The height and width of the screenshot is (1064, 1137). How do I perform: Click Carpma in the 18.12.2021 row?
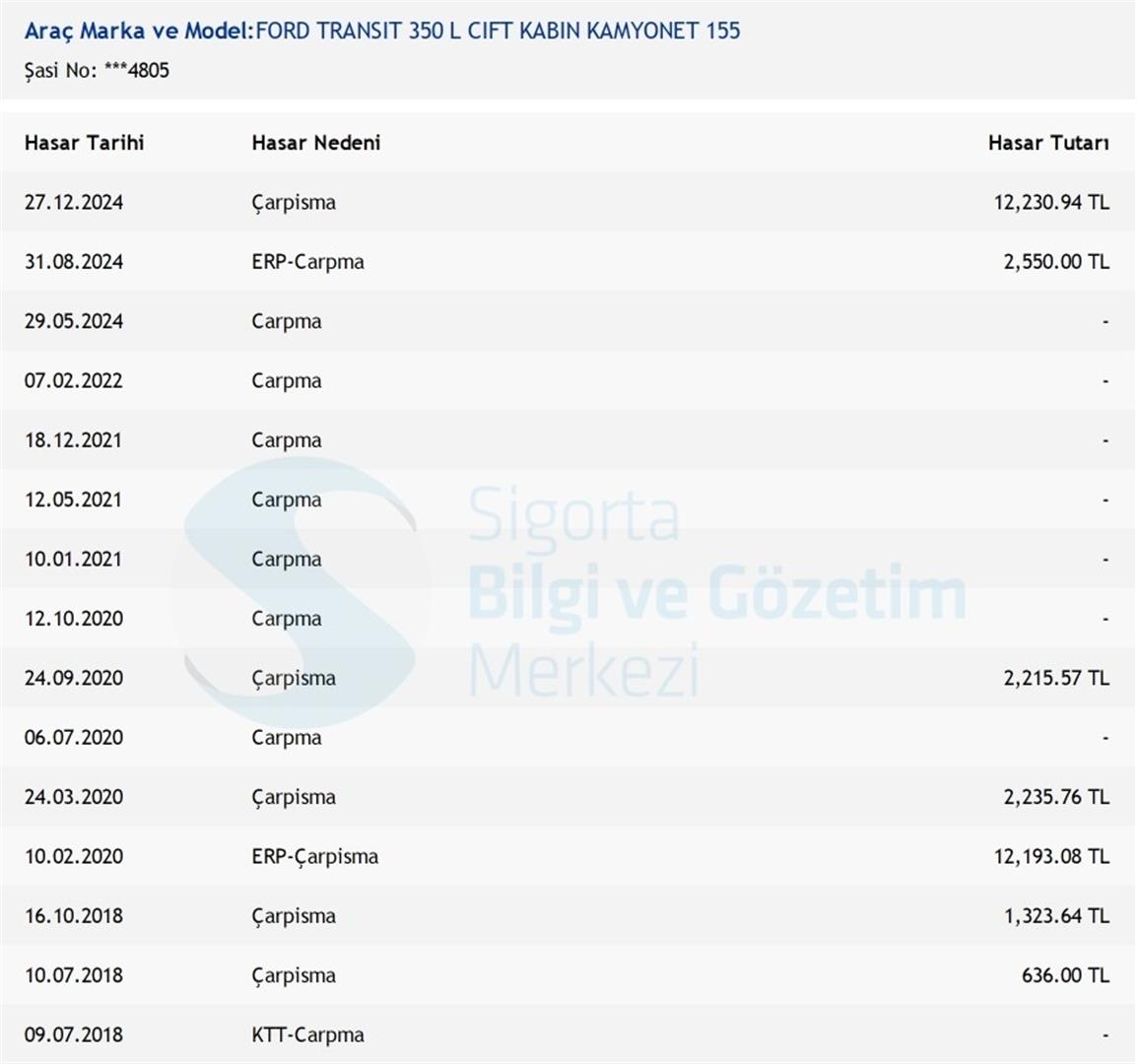pos(287,439)
